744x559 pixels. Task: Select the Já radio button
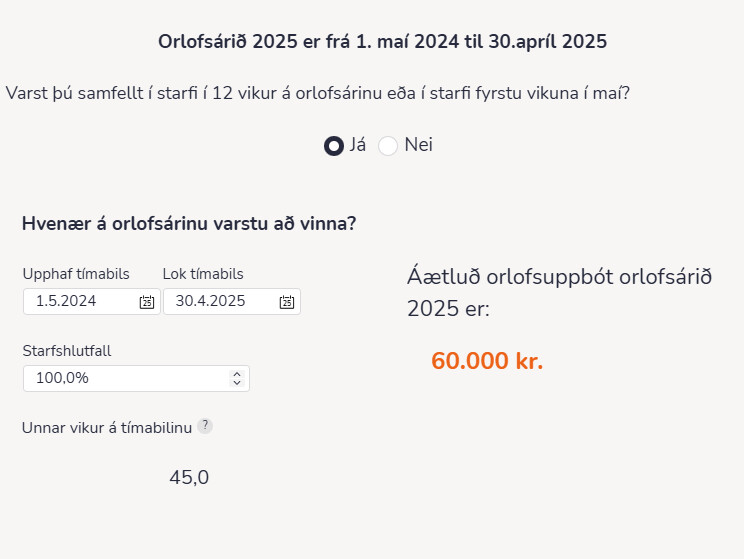(x=334, y=145)
